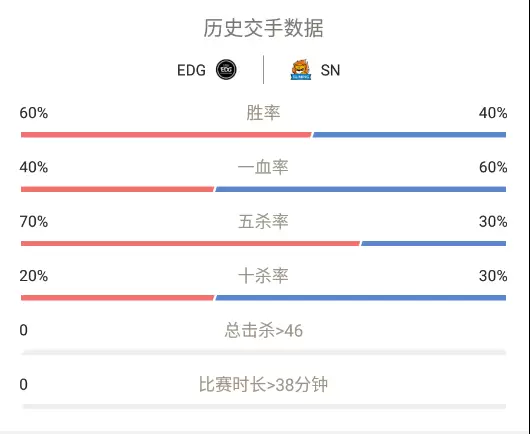530x434 pixels.
Task: Click the 五杀率 stat label
Action: (263, 222)
